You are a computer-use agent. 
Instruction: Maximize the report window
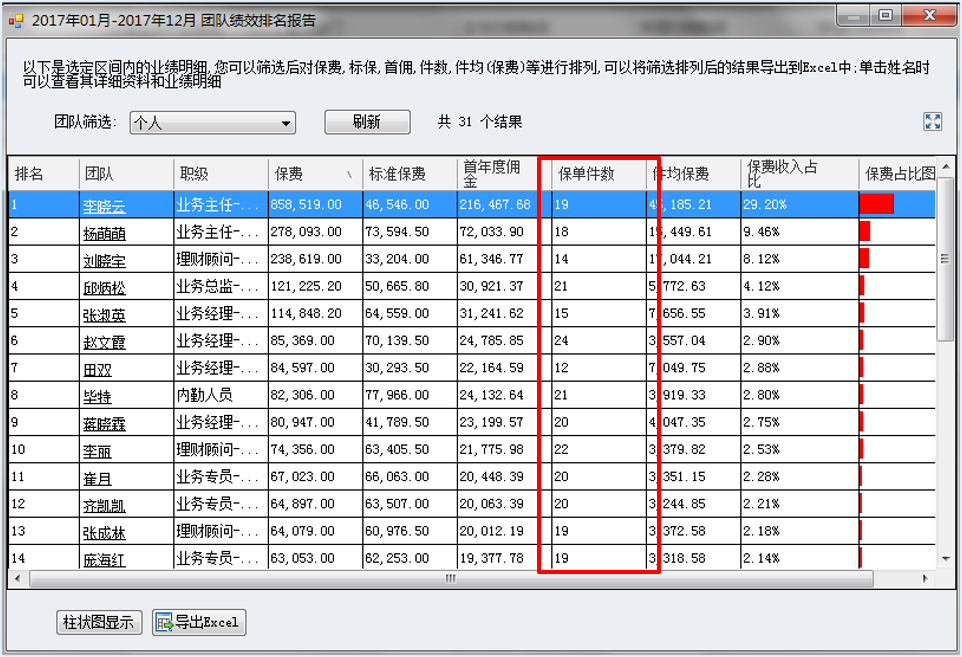[885, 15]
